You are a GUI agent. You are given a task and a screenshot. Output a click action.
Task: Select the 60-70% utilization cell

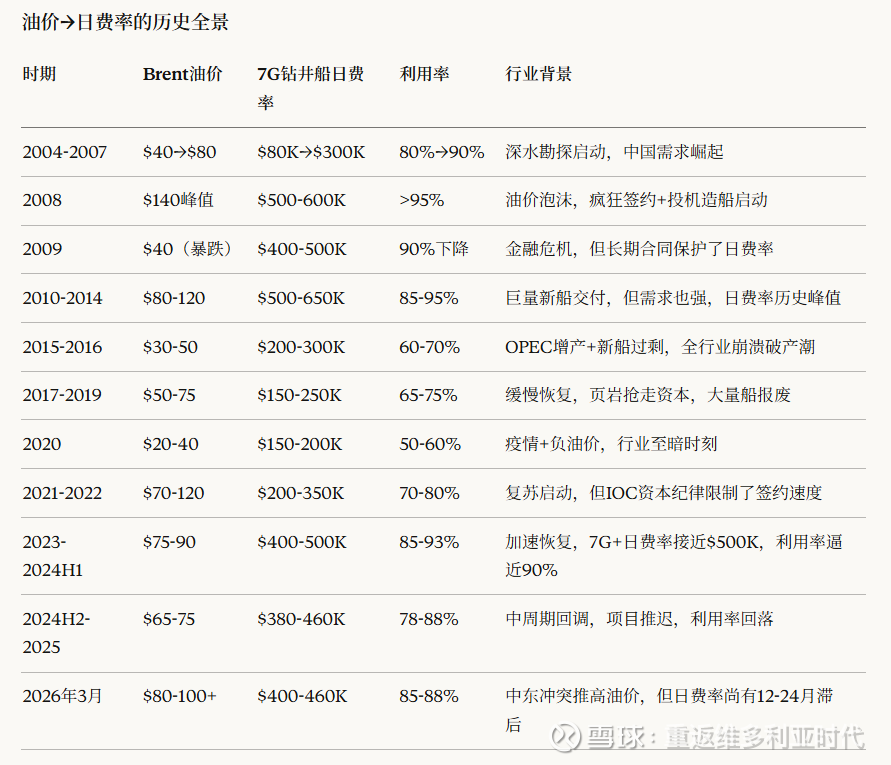pyautogui.click(x=430, y=347)
